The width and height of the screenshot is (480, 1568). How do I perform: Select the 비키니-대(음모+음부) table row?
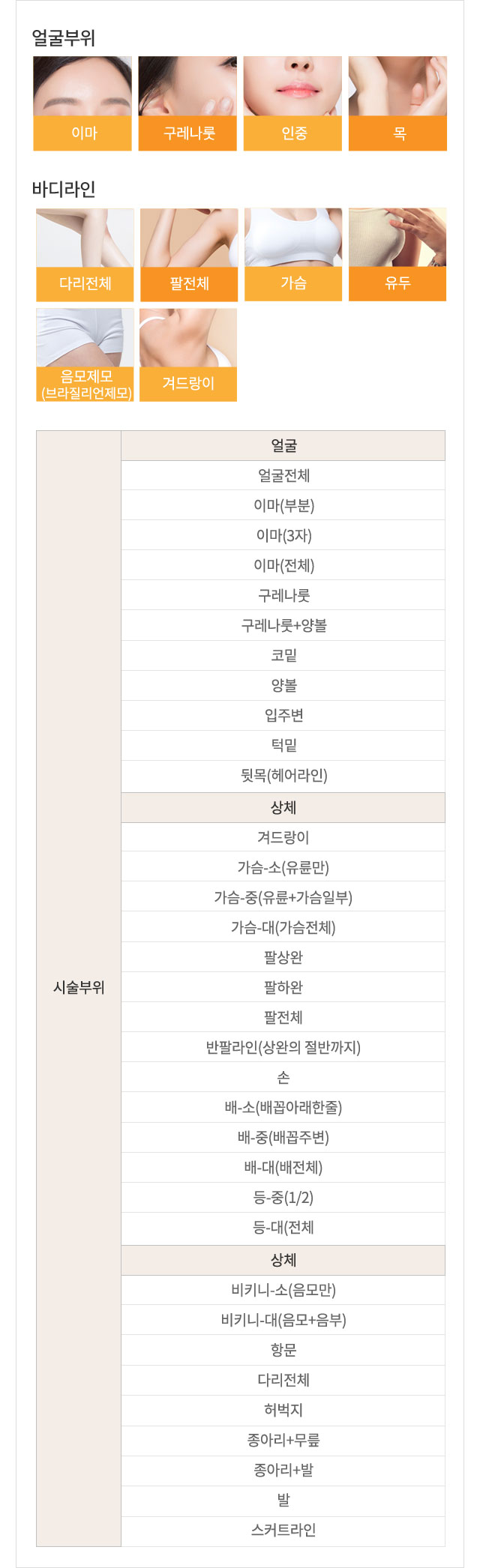pos(283,1320)
